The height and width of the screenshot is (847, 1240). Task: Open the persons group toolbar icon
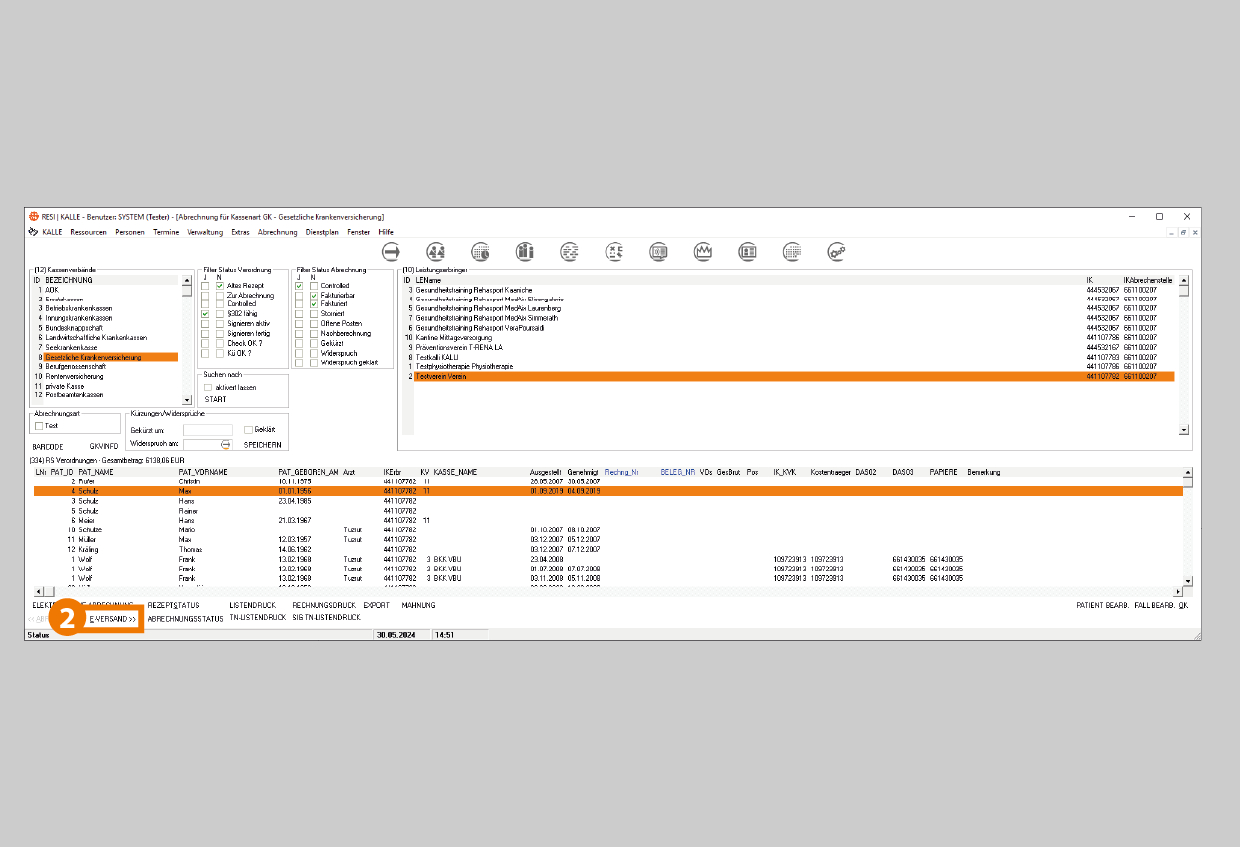[x=435, y=251]
